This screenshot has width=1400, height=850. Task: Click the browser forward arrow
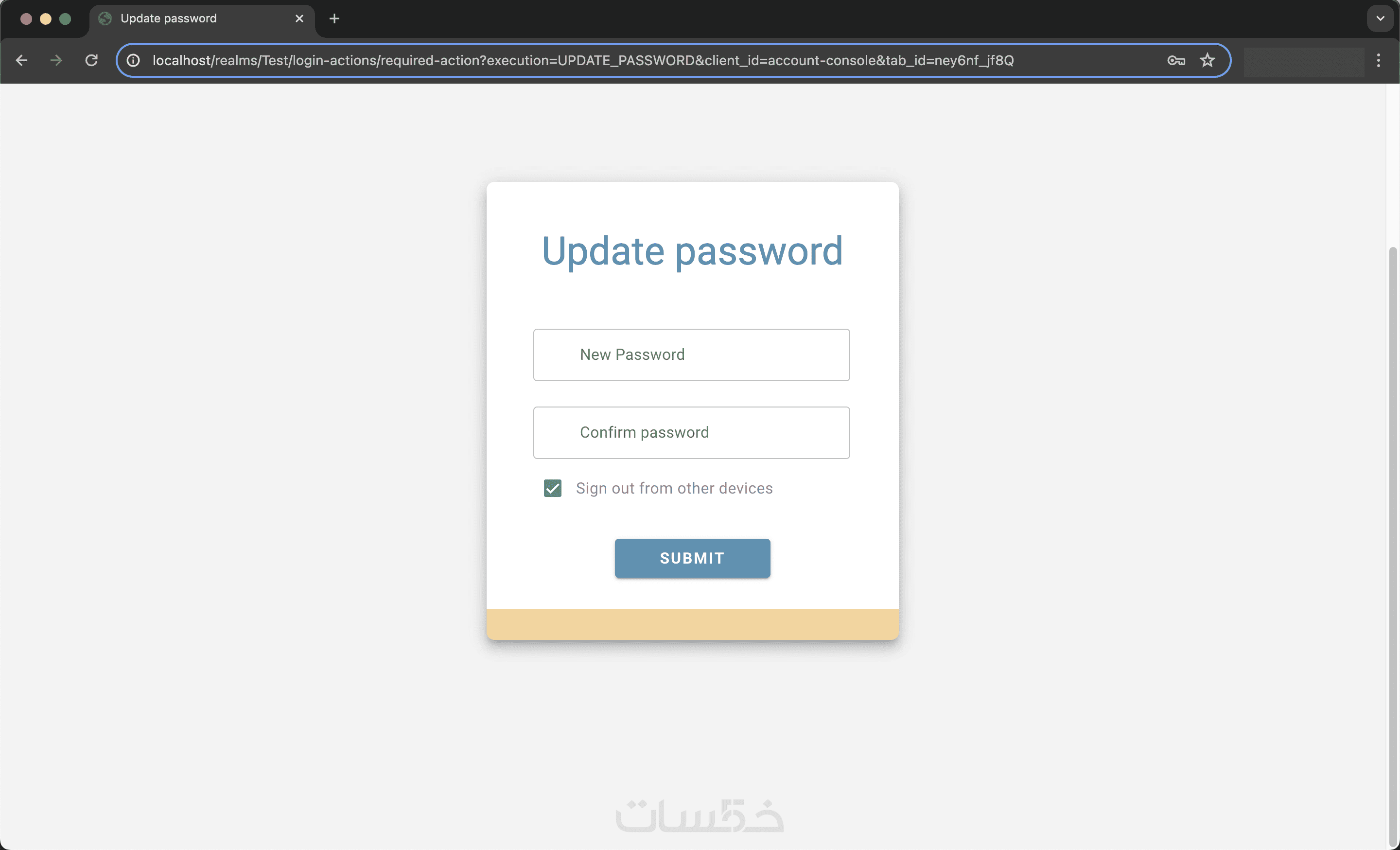[x=56, y=60]
